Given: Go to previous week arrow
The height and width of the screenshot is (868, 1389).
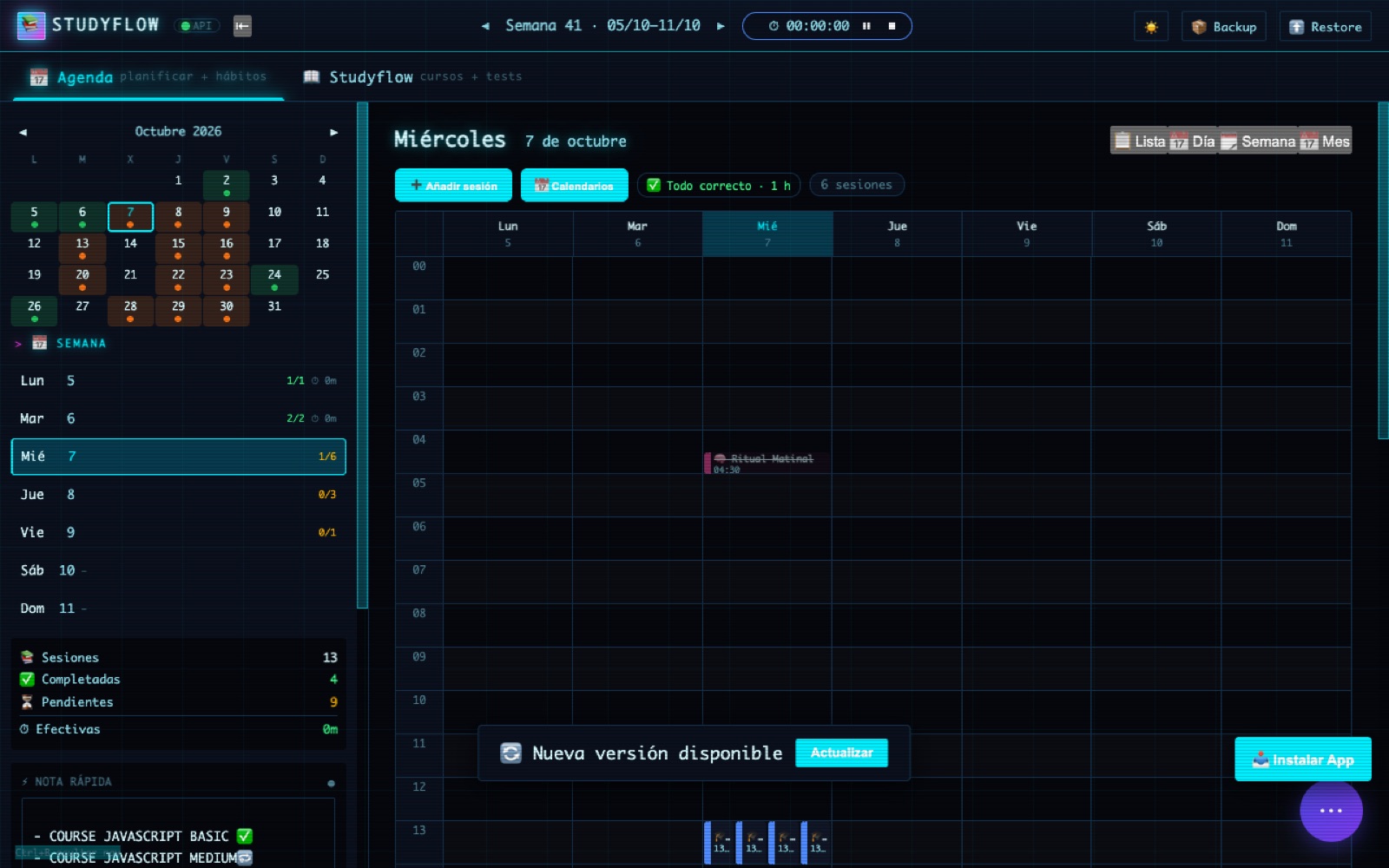Looking at the screenshot, I should tap(485, 26).
